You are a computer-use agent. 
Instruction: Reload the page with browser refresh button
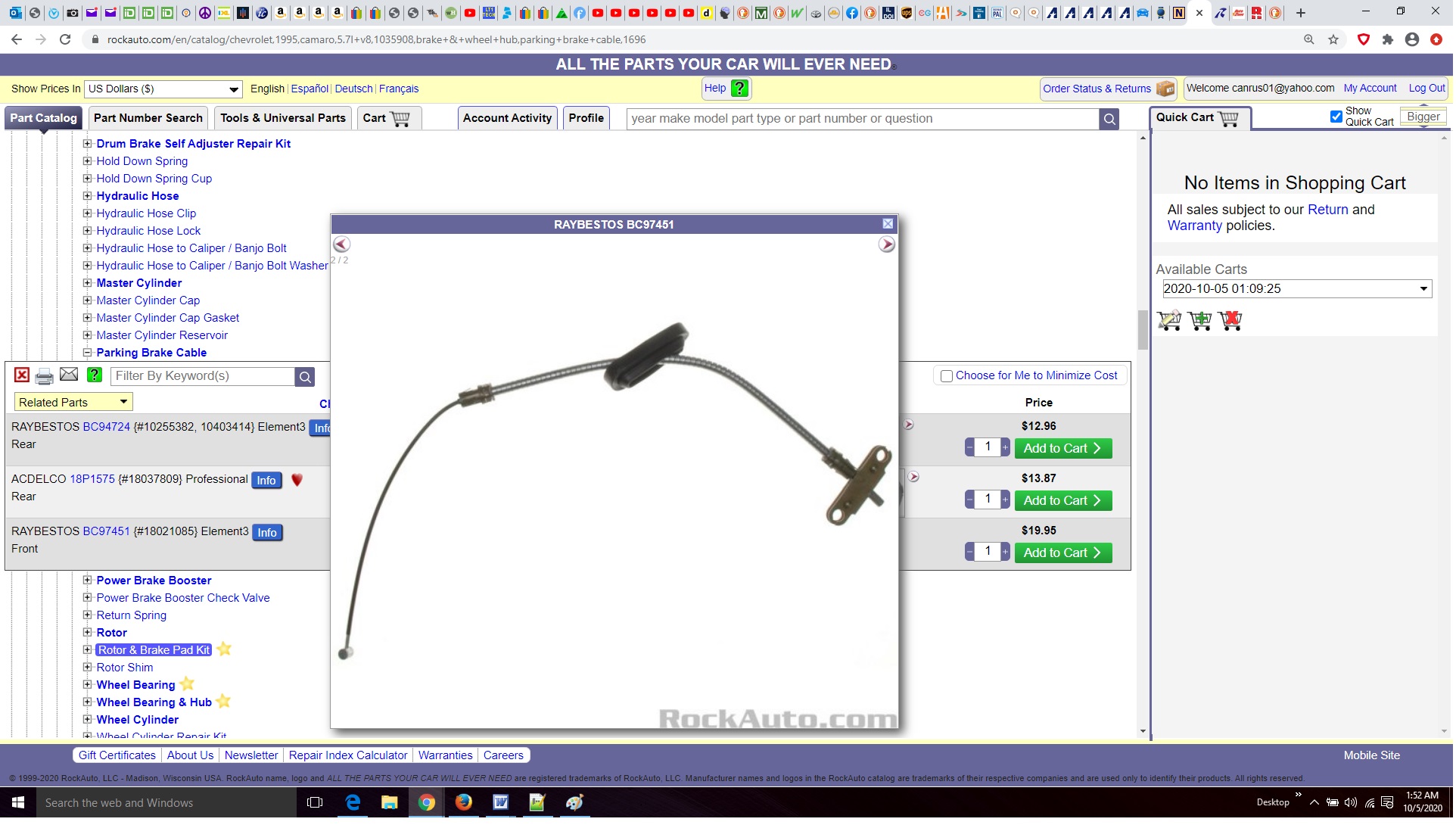(66, 39)
